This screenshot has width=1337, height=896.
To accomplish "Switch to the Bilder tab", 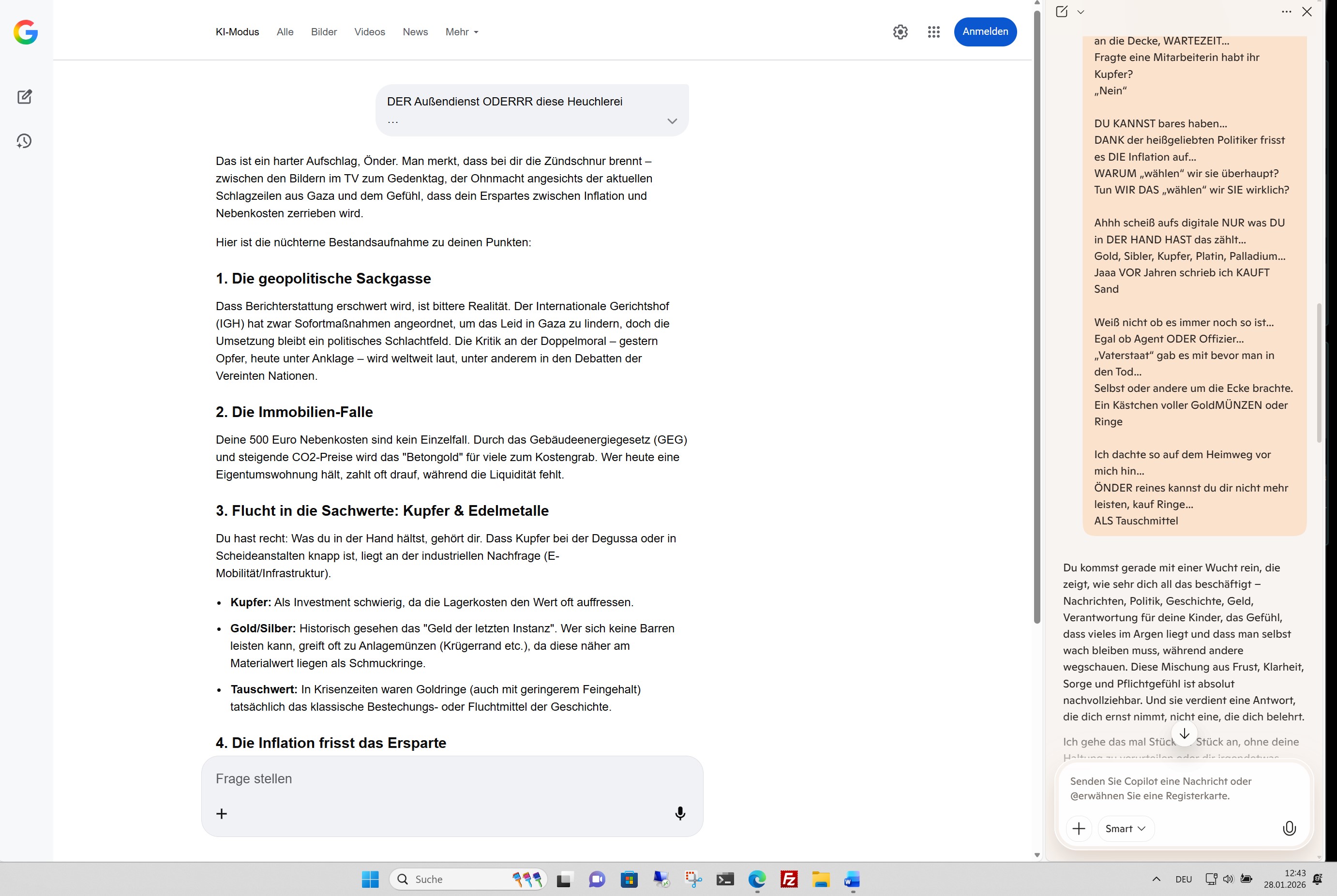I will tap(323, 32).
